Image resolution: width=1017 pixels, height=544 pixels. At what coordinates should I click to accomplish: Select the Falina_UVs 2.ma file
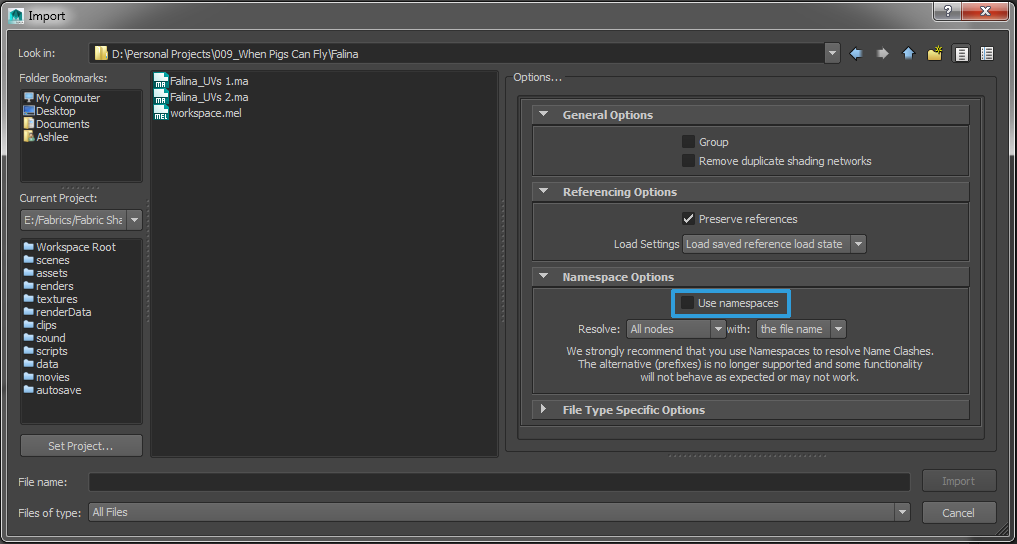pos(201,97)
